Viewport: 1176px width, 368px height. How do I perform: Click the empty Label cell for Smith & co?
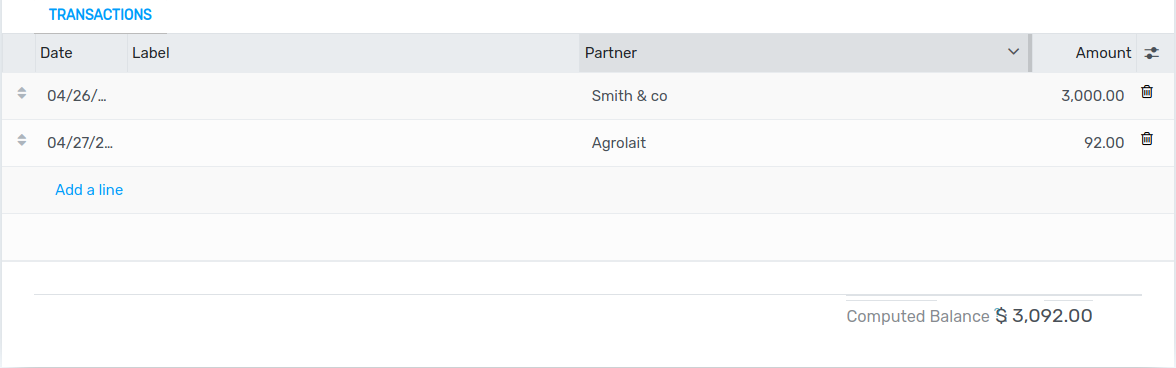tap(353, 96)
